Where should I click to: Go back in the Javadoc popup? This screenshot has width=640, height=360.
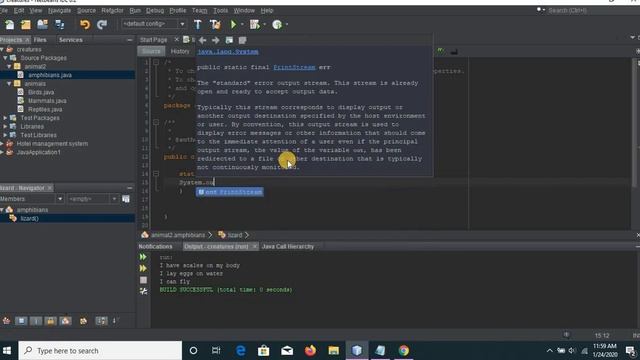point(202,40)
